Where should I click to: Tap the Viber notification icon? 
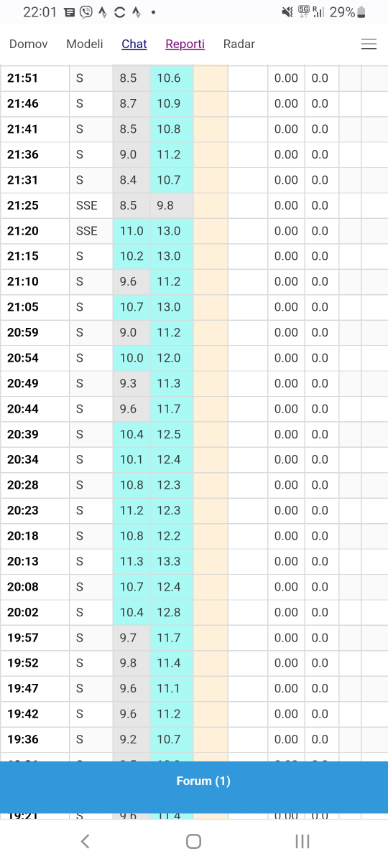click(86, 12)
